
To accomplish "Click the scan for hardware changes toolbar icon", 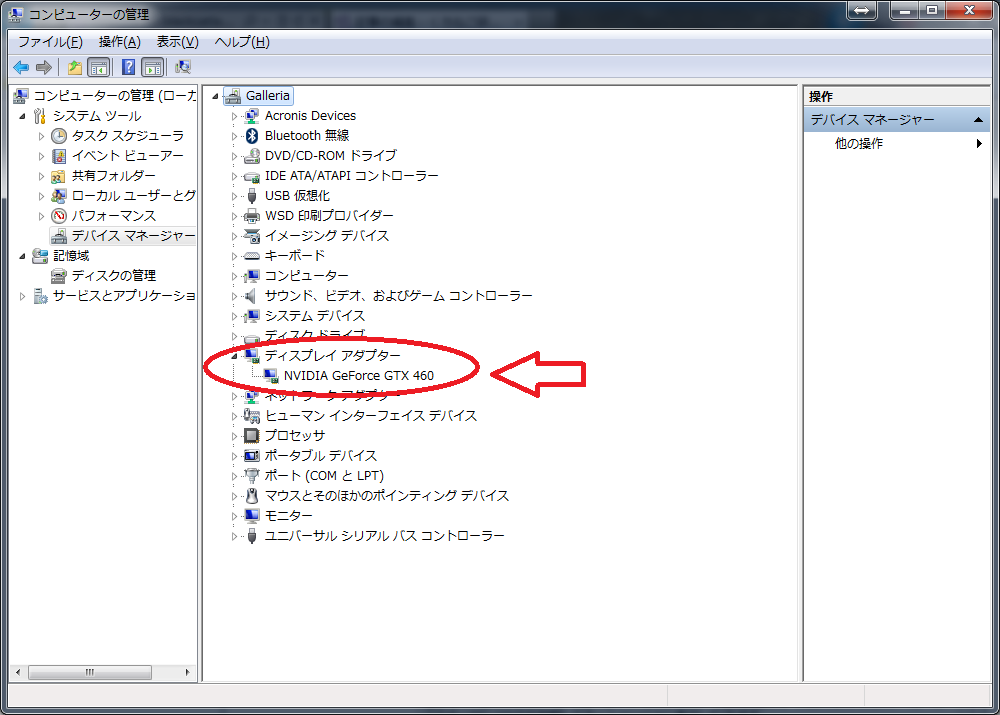I will [183, 67].
